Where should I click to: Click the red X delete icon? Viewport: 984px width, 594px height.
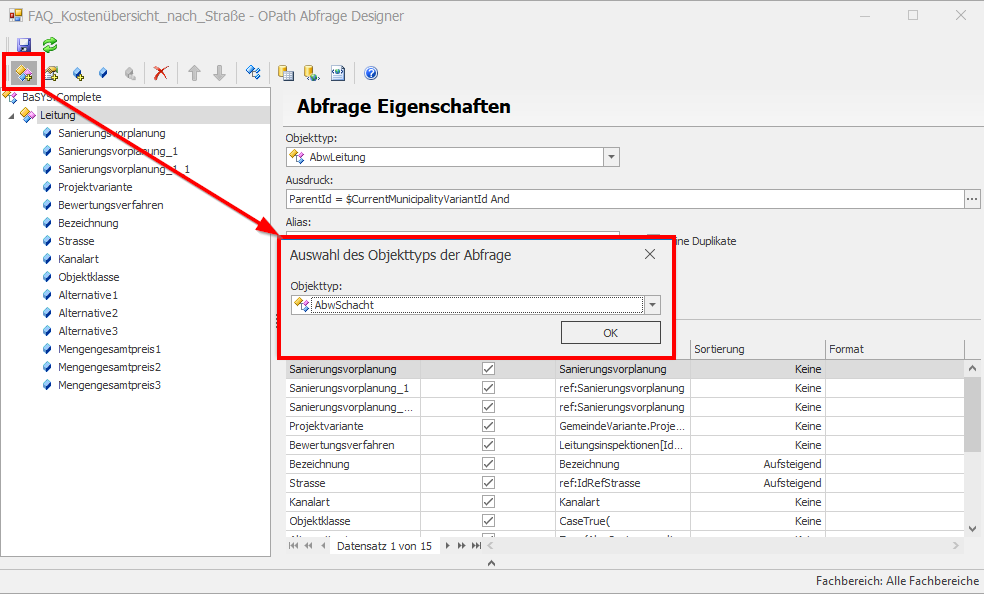tap(160, 73)
